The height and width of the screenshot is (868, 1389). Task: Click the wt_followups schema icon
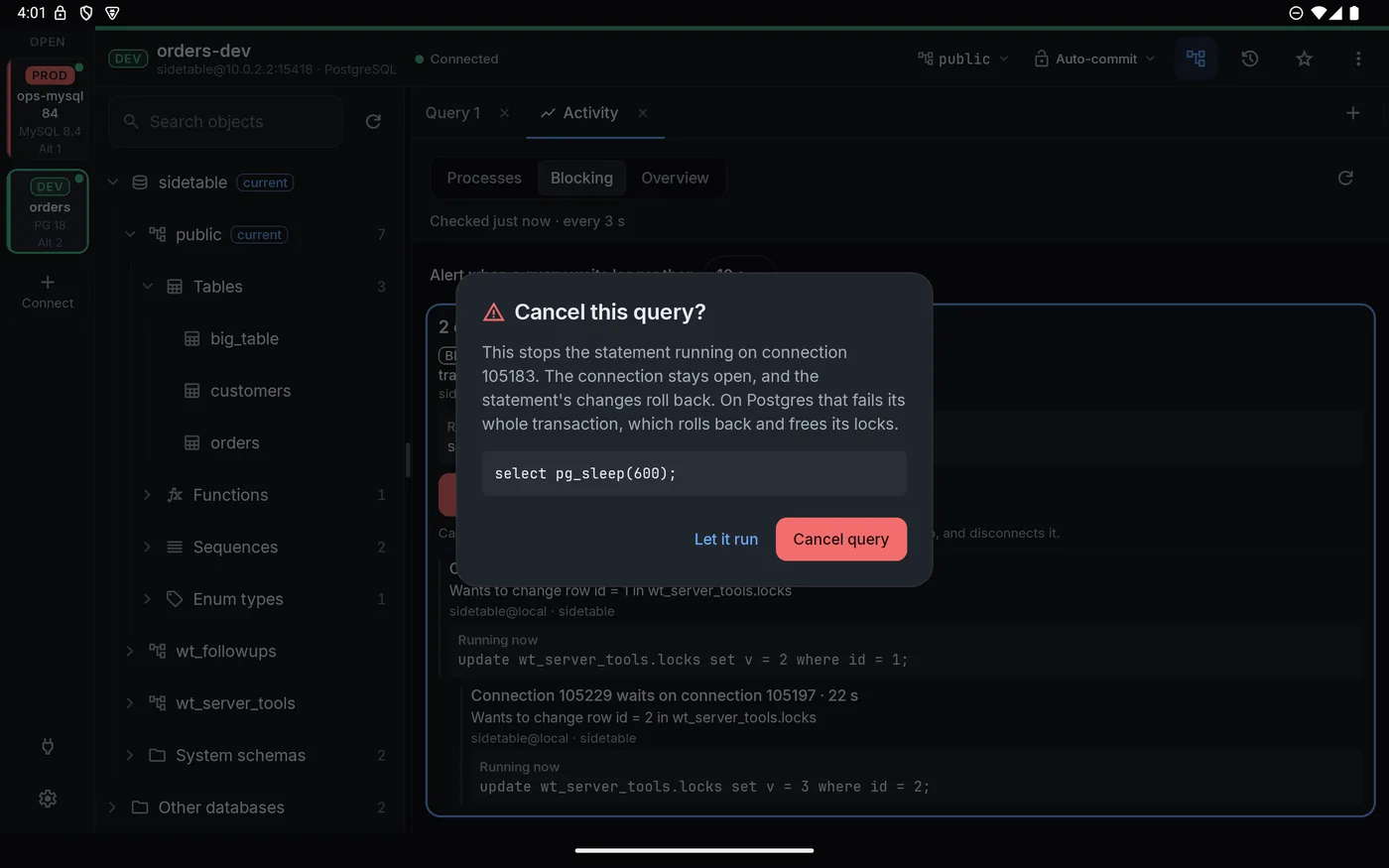point(157,651)
